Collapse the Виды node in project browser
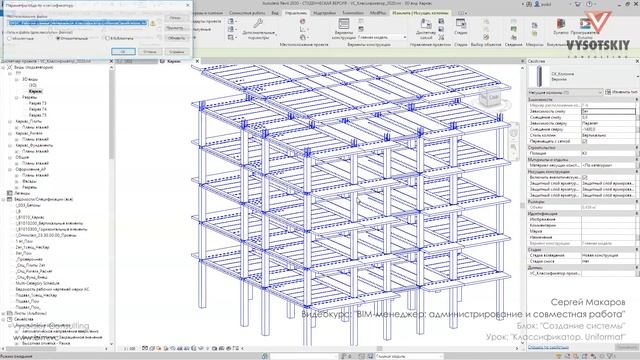Viewport: 640px width, 360px height. (4, 67)
